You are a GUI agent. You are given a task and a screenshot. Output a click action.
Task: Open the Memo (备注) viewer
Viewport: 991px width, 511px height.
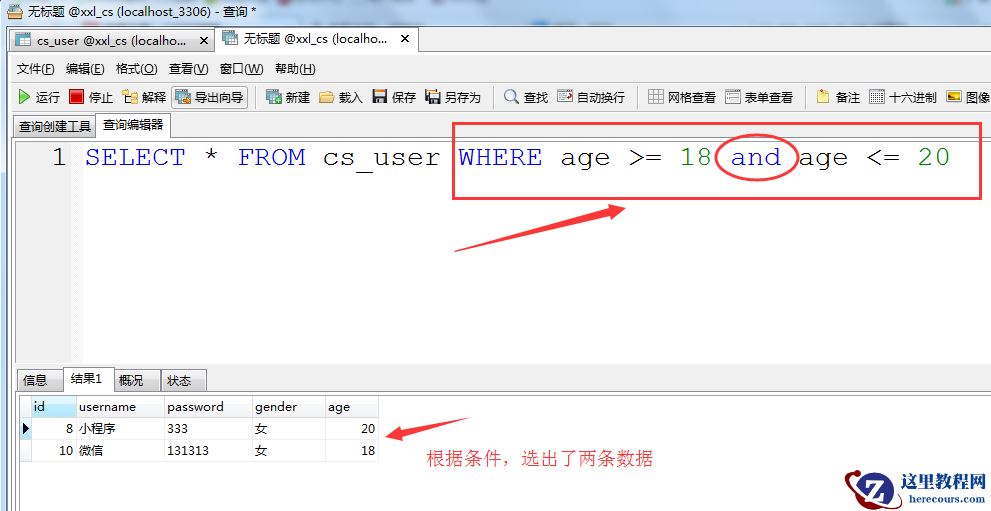coord(838,97)
